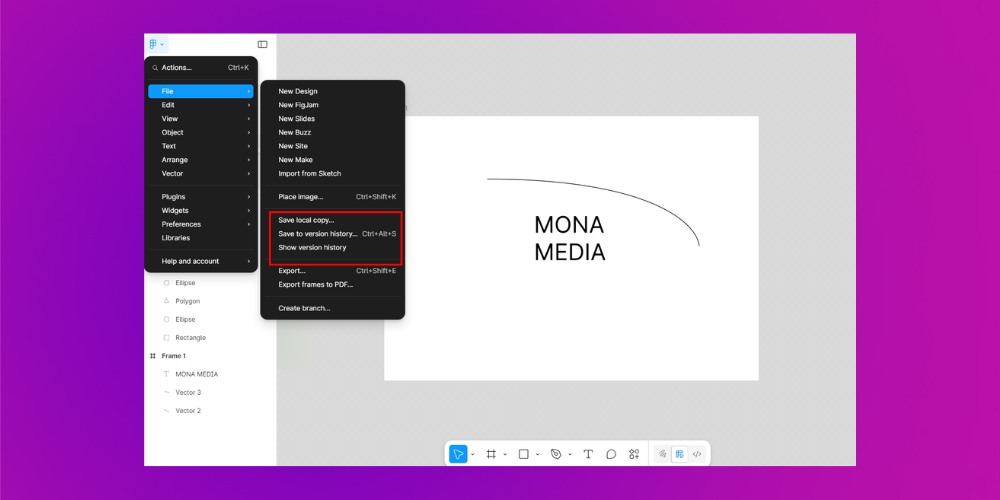Expand Frame tool options arrow
The image size is (1000, 500).
(x=505, y=455)
